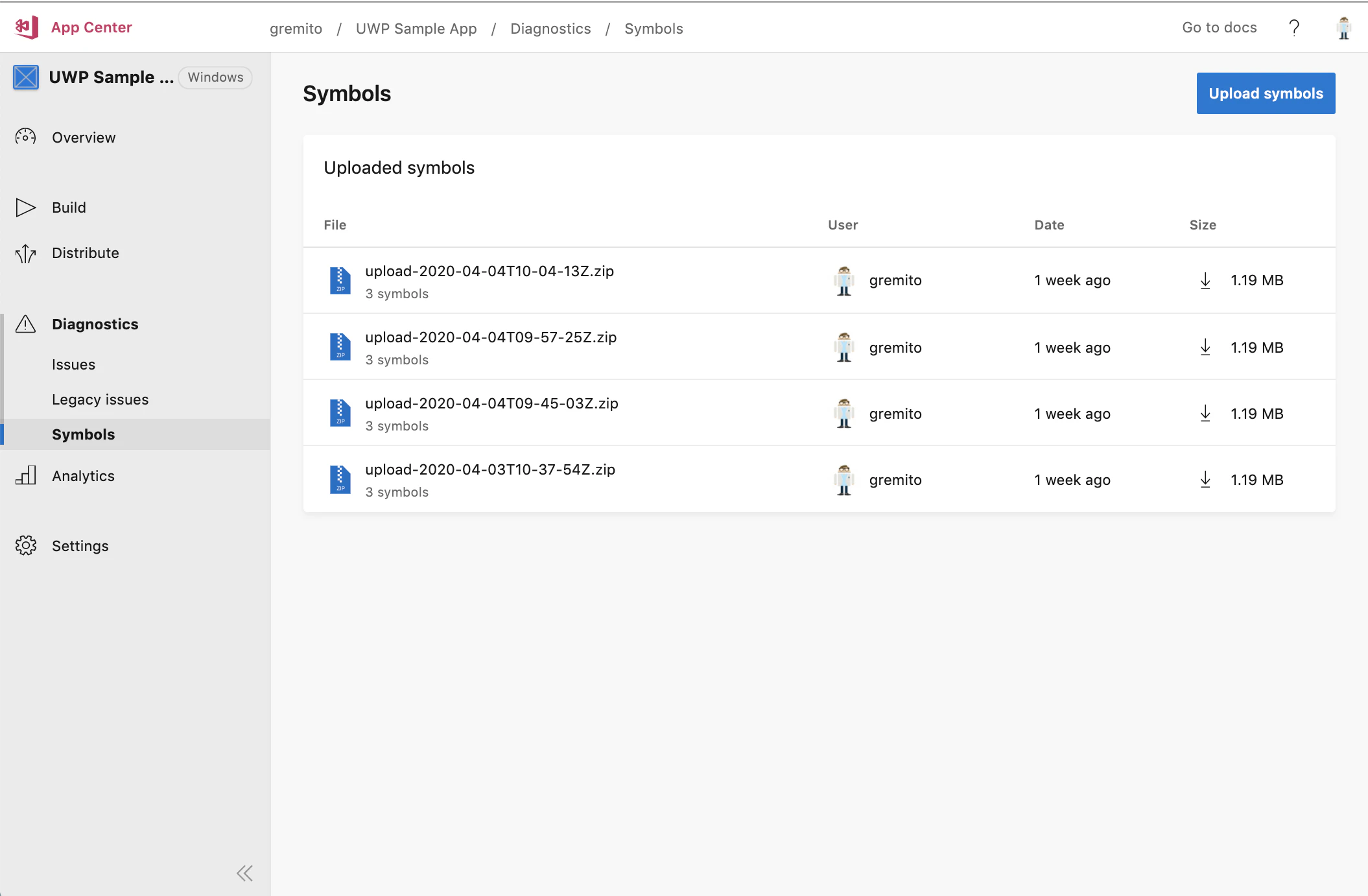
Task: Go to UWP Sample App breadcrumb
Action: (x=416, y=29)
